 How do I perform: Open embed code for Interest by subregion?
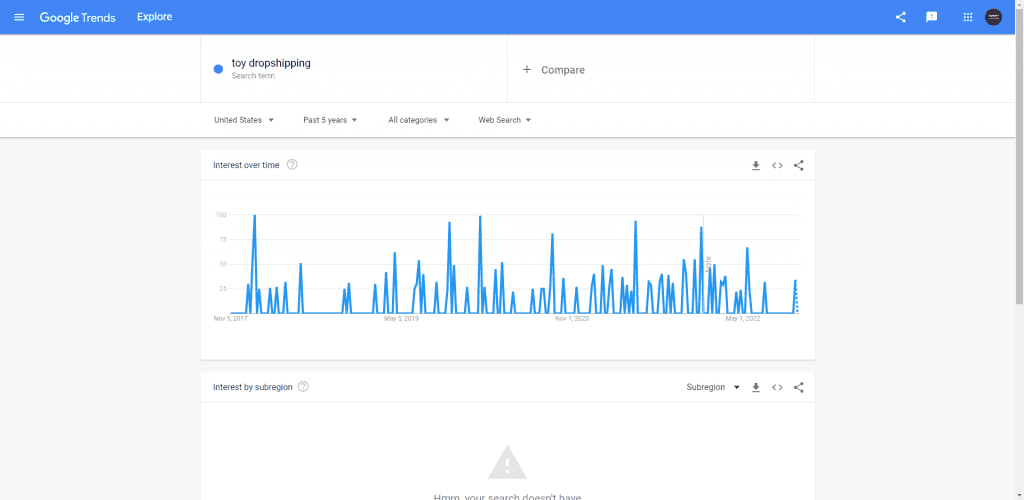click(777, 387)
